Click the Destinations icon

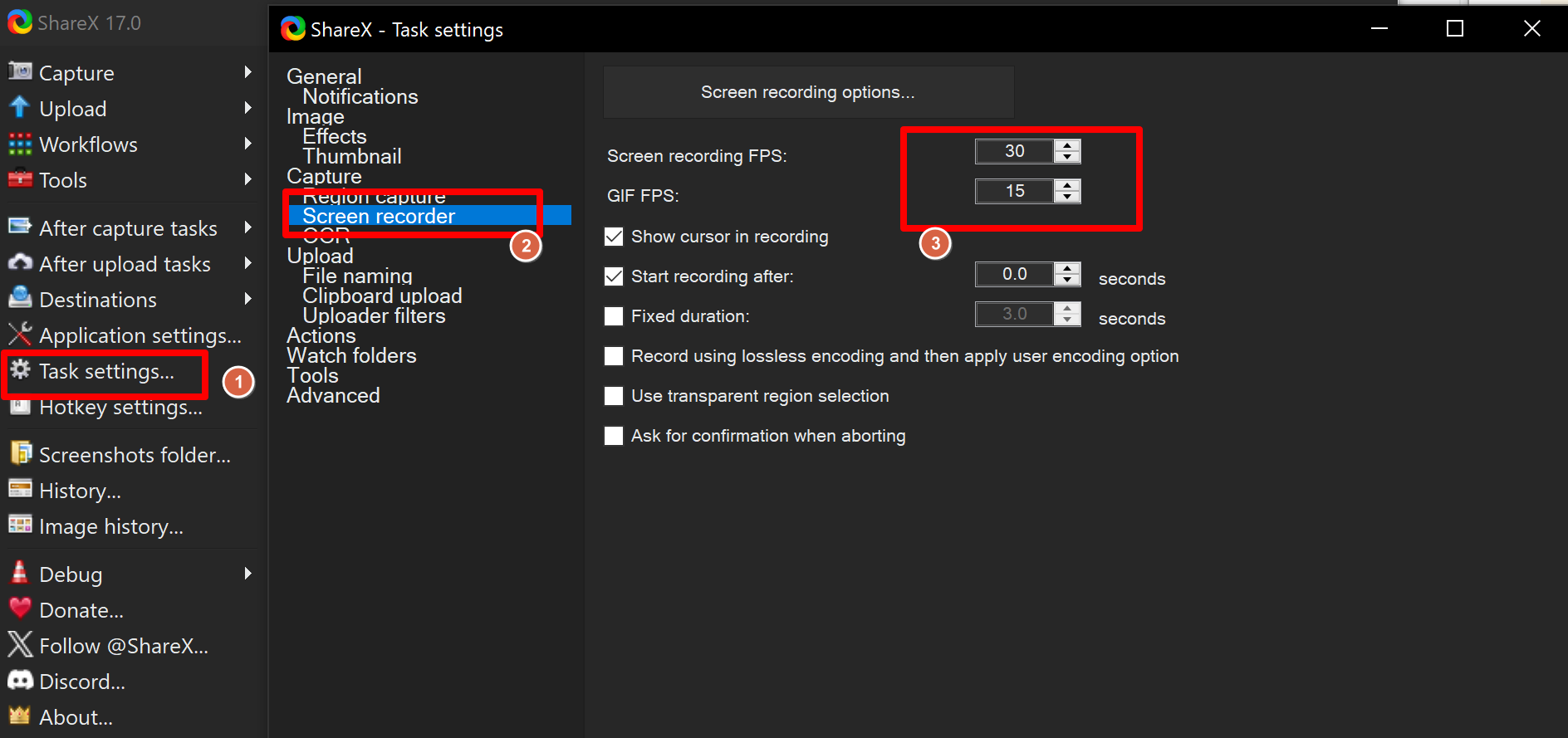click(x=20, y=298)
